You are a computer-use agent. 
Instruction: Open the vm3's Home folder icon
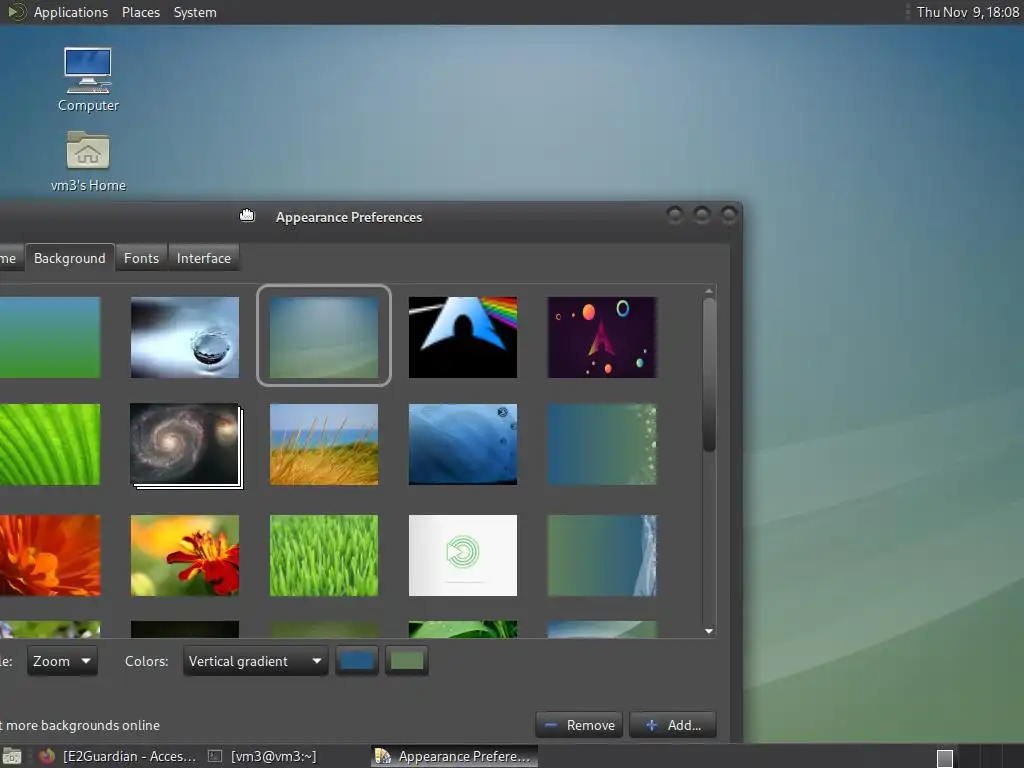88,161
